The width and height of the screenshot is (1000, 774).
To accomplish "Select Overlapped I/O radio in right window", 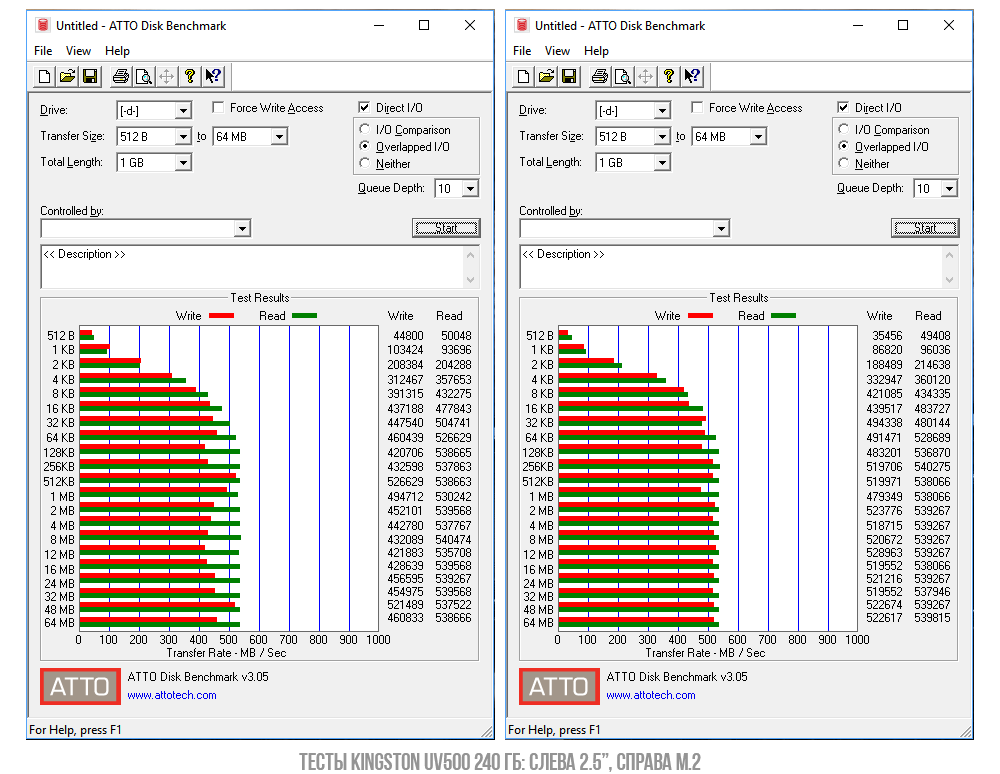I will 843,146.
